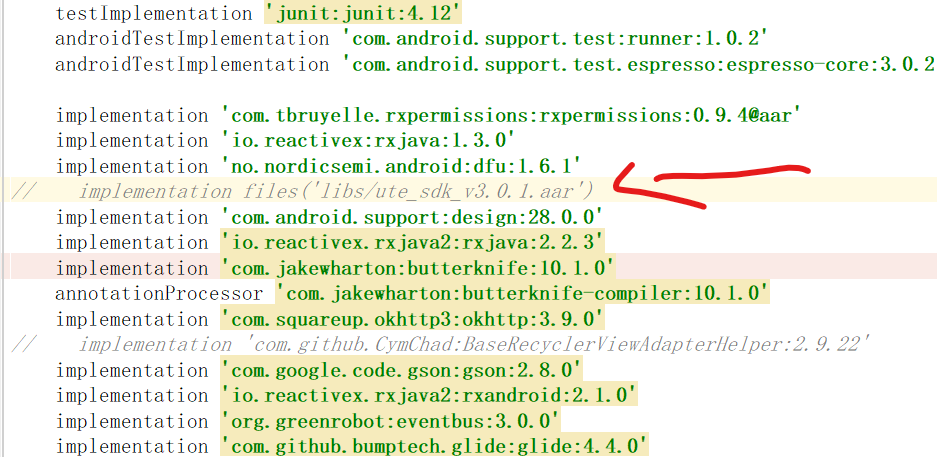Image resolution: width=937 pixels, height=457 pixels.
Task: Click the espresso-core:3.0.2 dependency string
Action: [x=638, y=65]
